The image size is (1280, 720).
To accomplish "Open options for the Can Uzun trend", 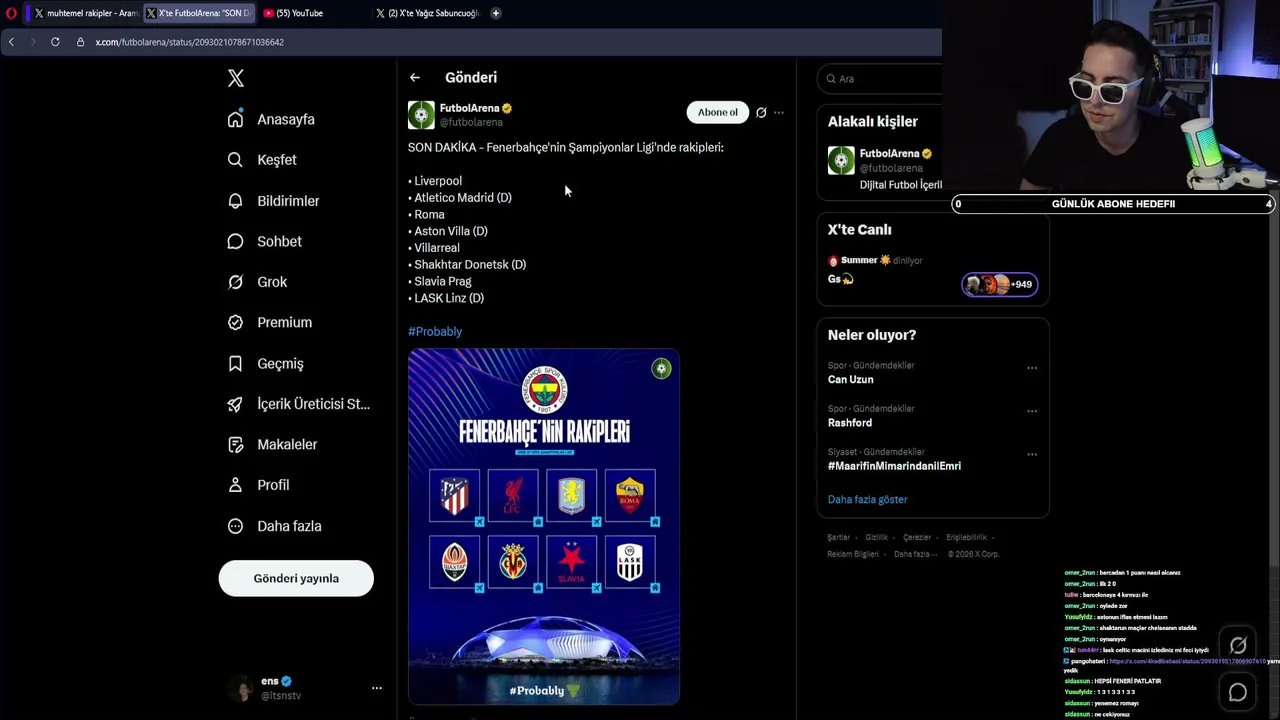I will (1032, 368).
